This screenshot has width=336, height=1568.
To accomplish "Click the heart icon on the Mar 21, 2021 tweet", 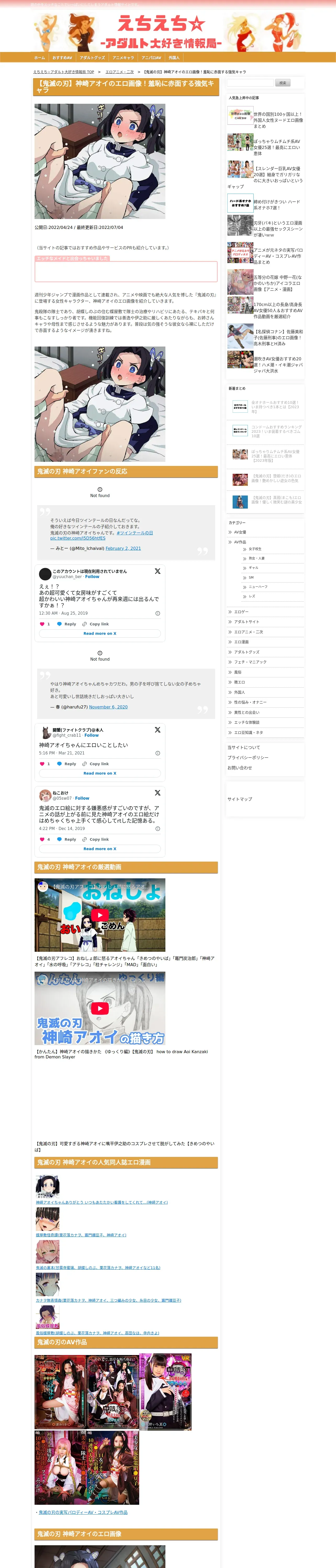I will pyautogui.click(x=42, y=764).
